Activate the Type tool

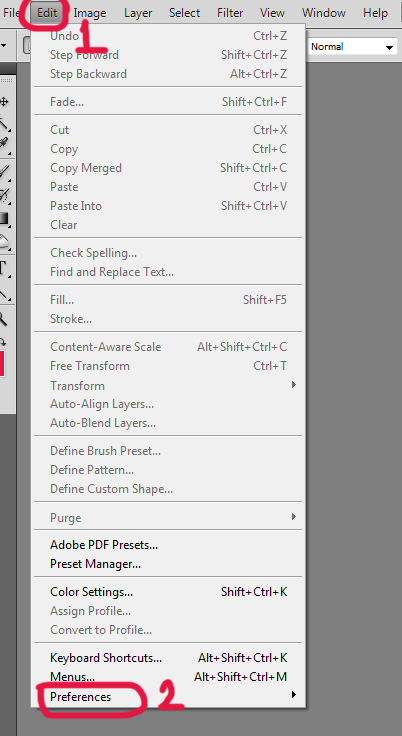tap(4, 269)
